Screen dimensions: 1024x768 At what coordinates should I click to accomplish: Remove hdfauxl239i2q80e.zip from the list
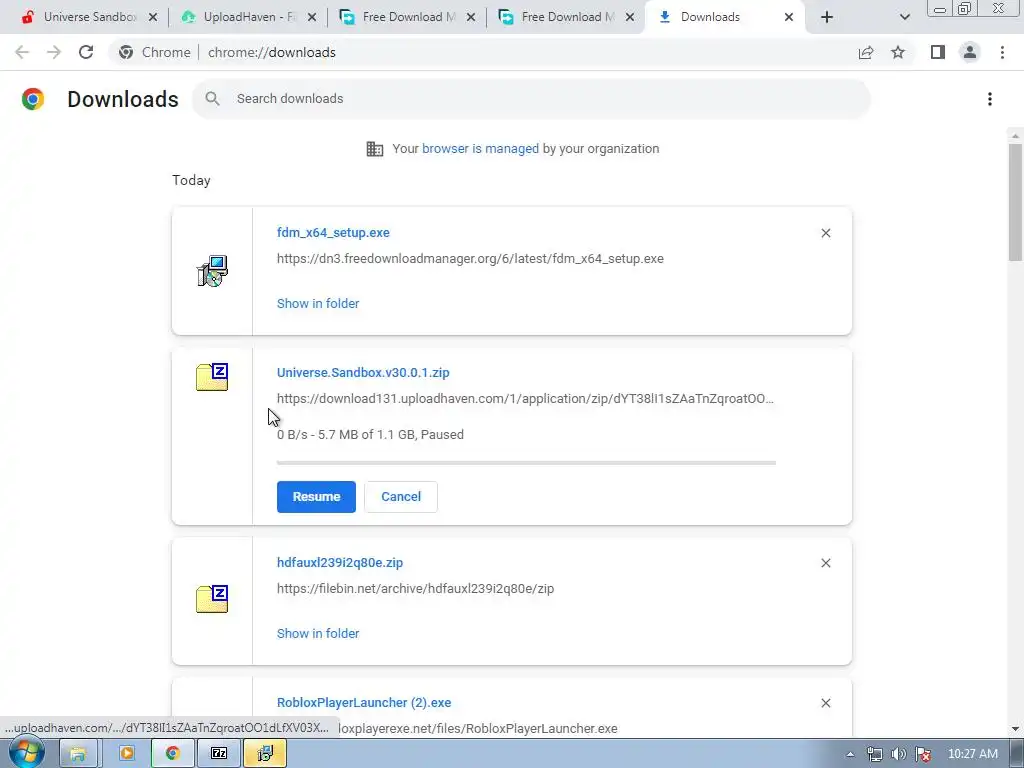coord(825,563)
